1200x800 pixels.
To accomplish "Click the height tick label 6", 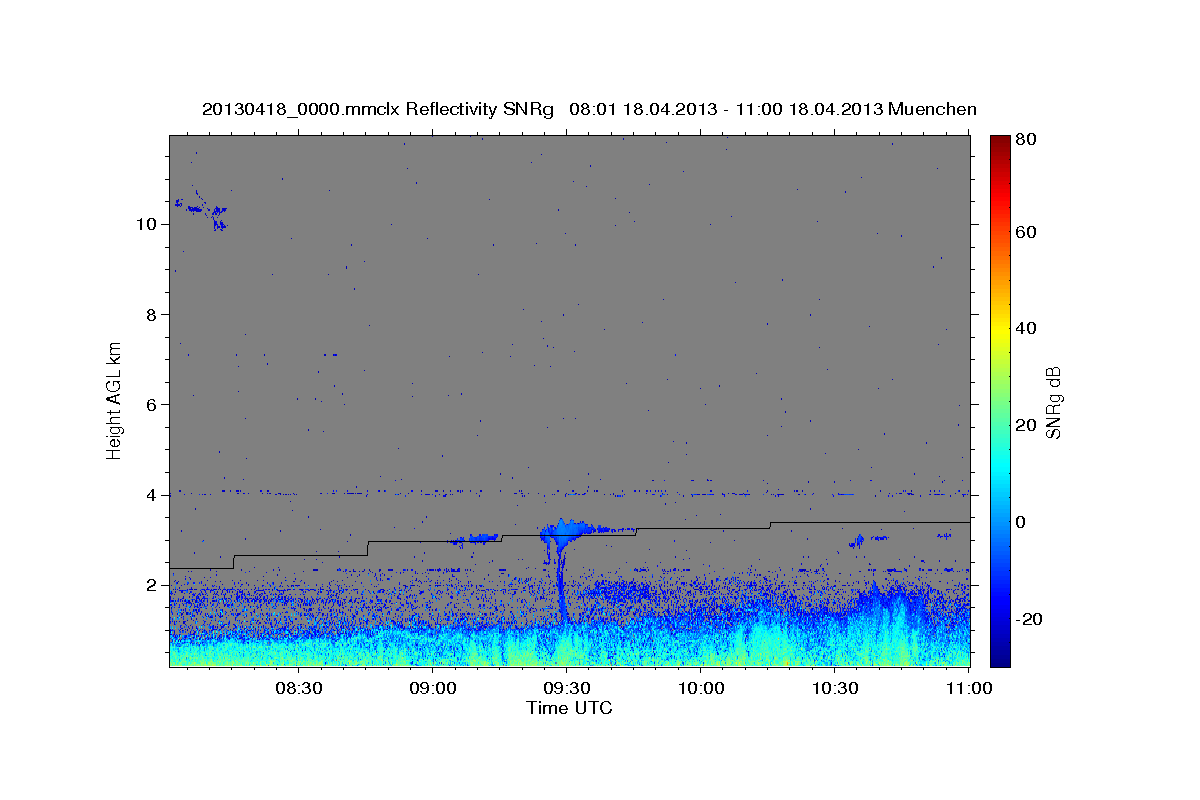I will pos(151,404).
